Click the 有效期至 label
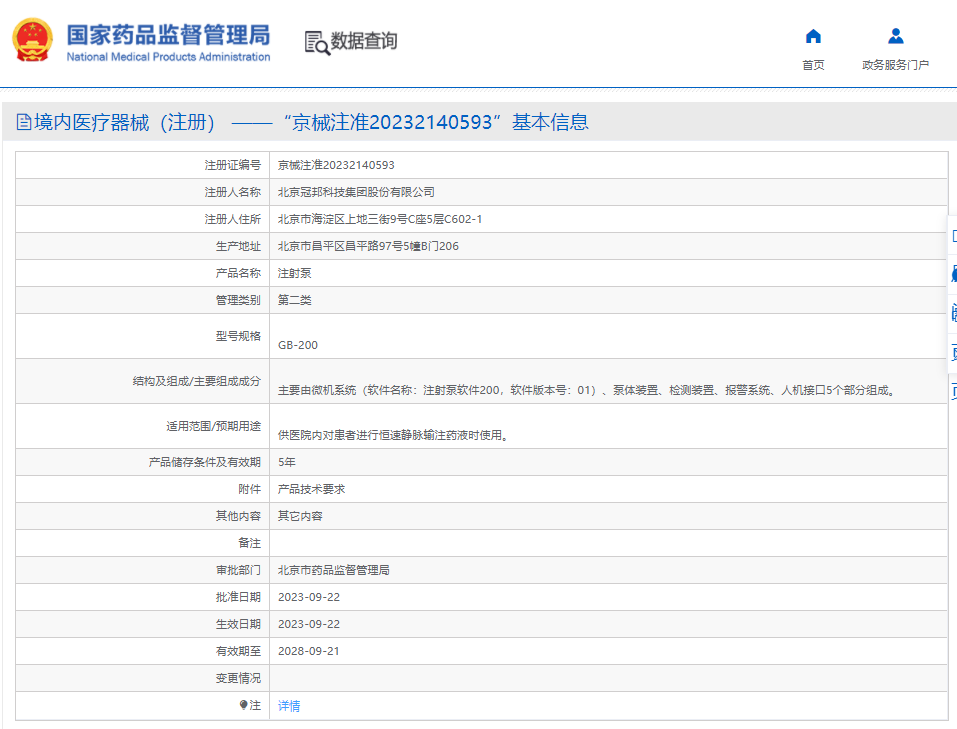This screenshot has height=729, width=957. click(x=238, y=651)
